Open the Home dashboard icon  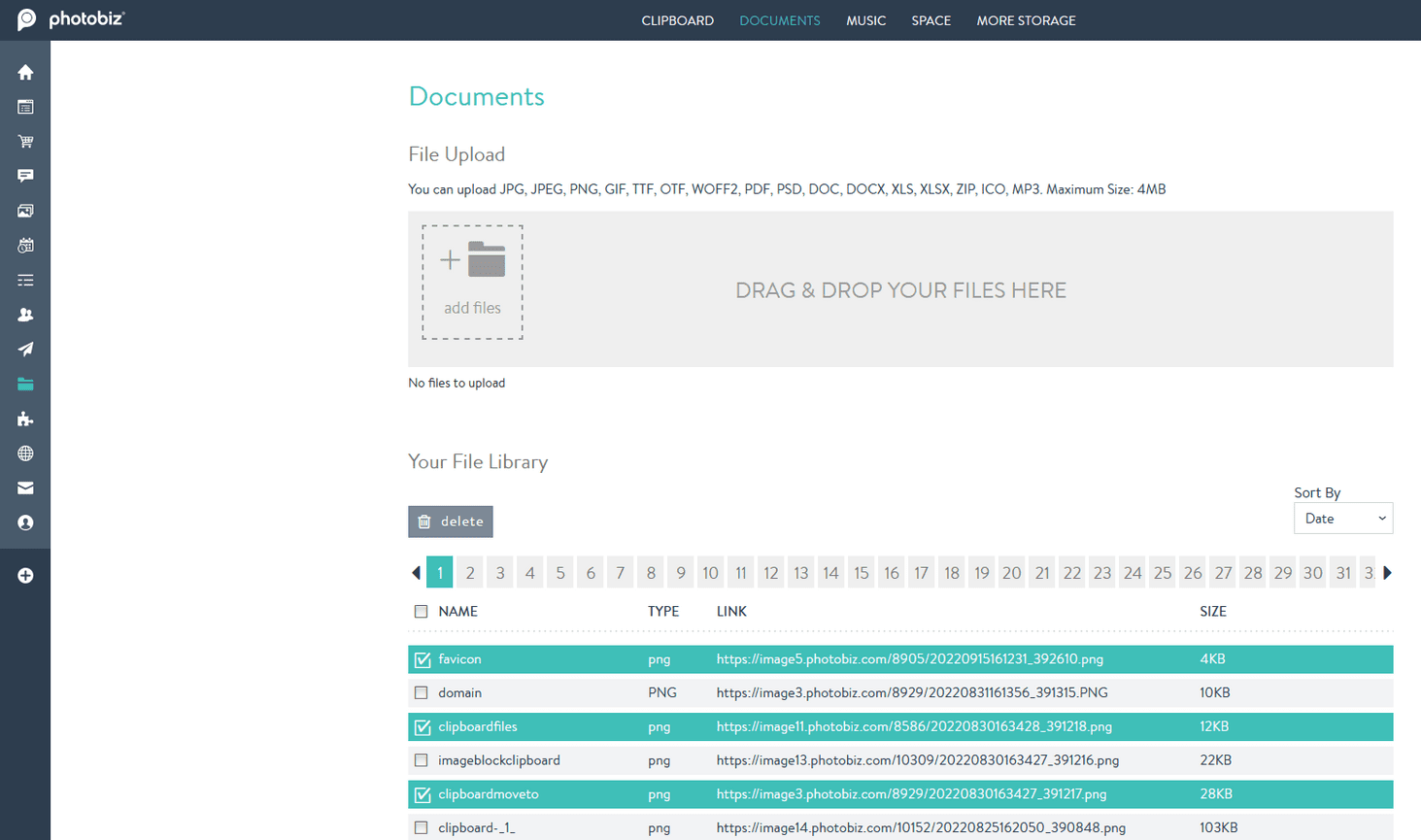click(24, 72)
